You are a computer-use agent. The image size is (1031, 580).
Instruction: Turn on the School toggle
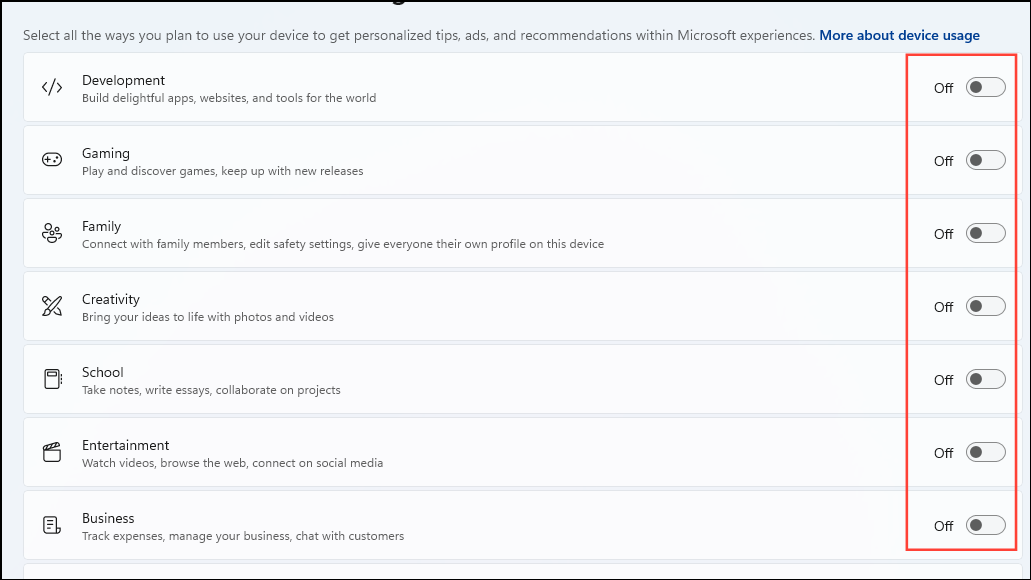coord(985,379)
